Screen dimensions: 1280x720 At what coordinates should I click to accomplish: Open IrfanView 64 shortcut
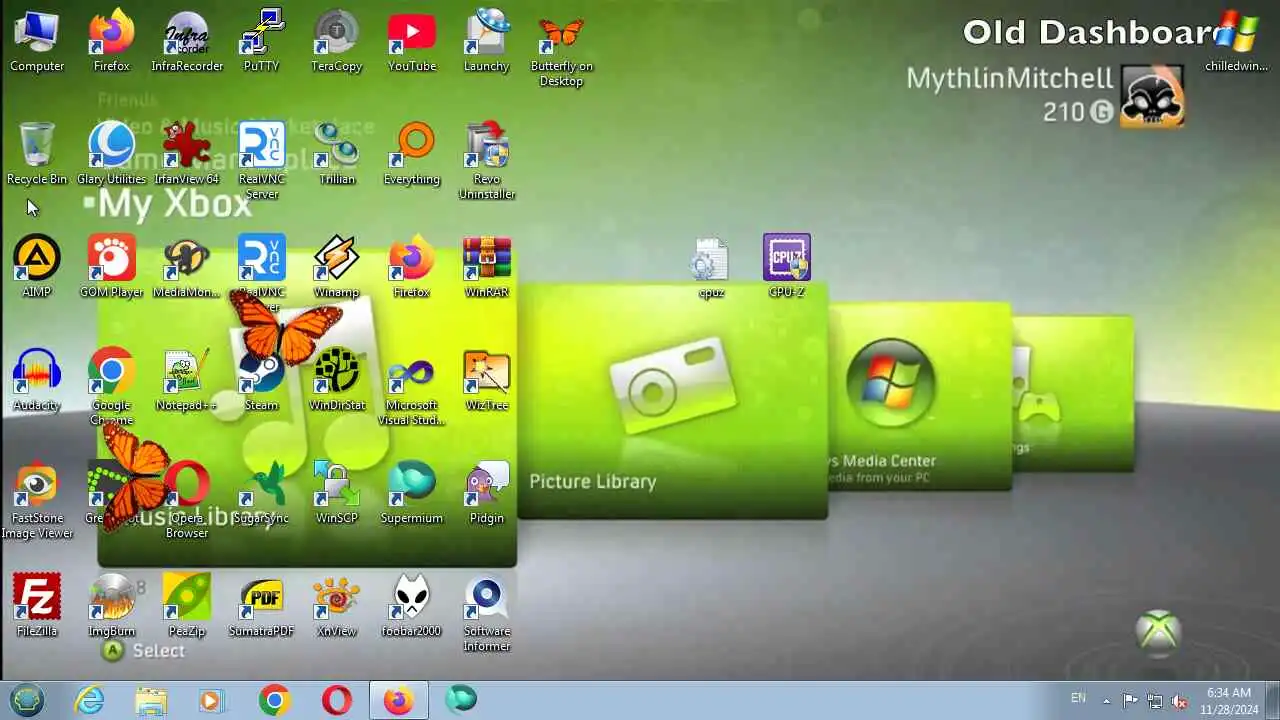click(187, 154)
